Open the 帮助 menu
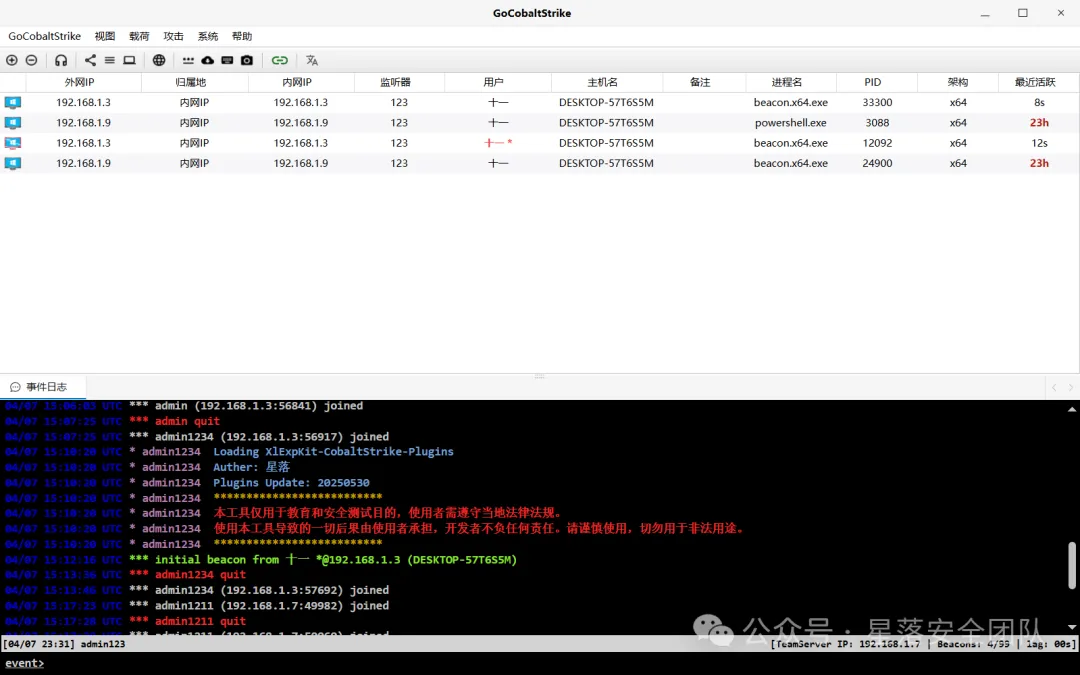This screenshot has height=675, width=1080. click(242, 37)
